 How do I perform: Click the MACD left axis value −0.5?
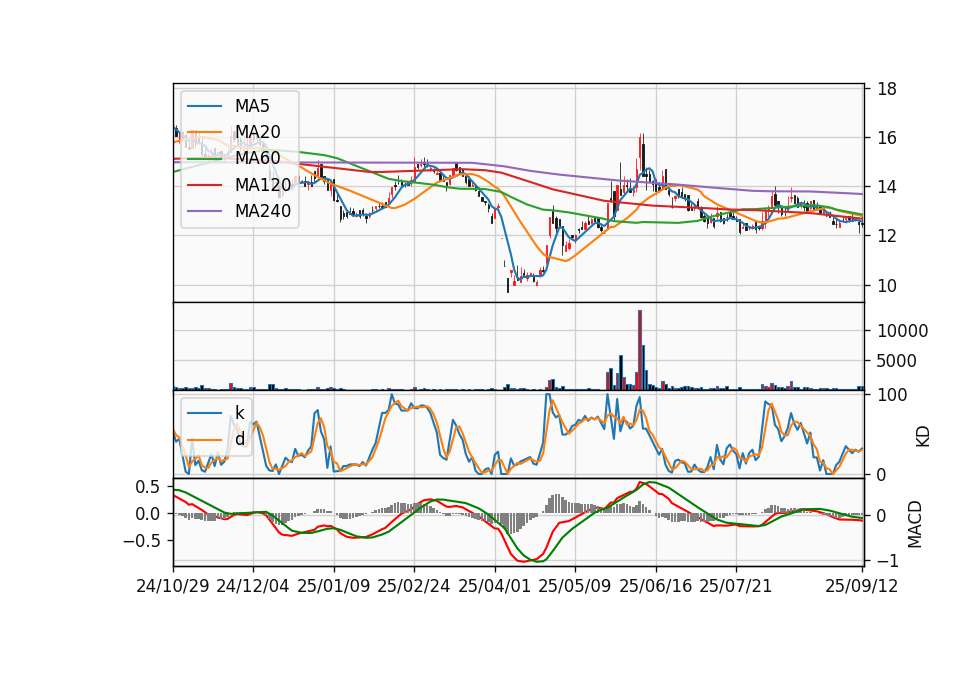141,541
